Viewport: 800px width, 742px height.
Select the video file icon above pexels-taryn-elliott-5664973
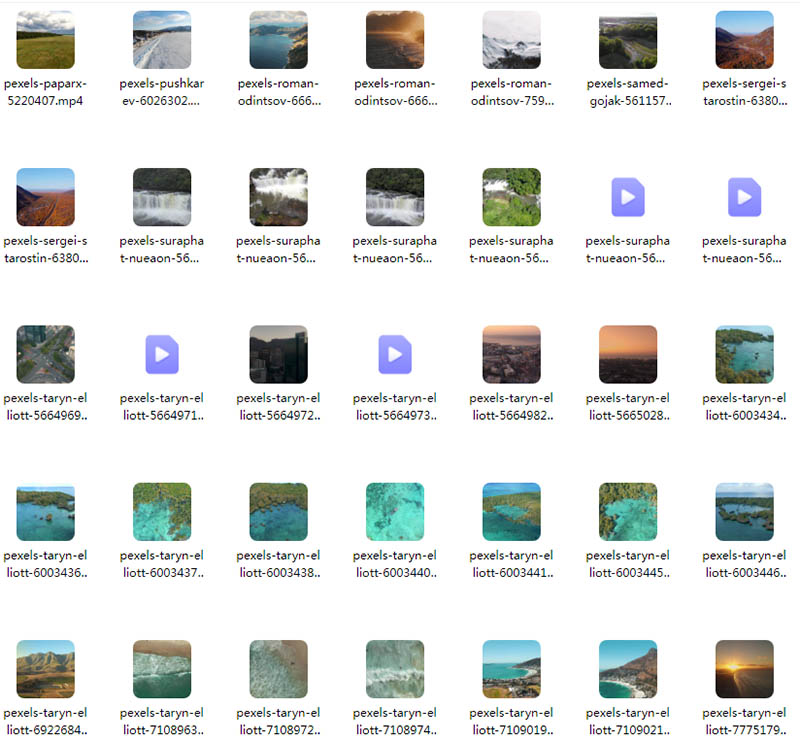tap(395, 354)
